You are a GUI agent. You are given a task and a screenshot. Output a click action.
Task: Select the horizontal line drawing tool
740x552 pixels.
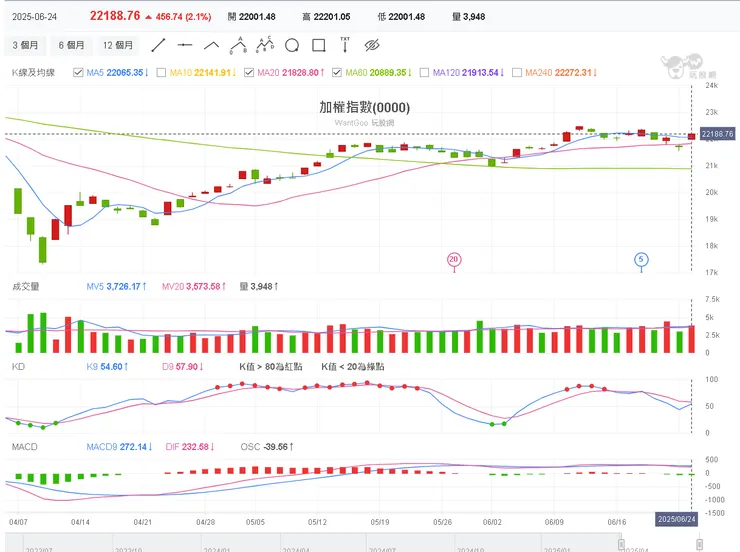(185, 45)
